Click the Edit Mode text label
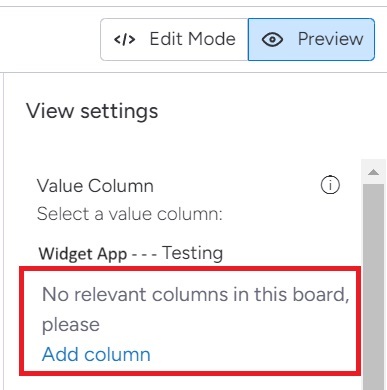The width and height of the screenshot is (387, 390). tap(192, 39)
